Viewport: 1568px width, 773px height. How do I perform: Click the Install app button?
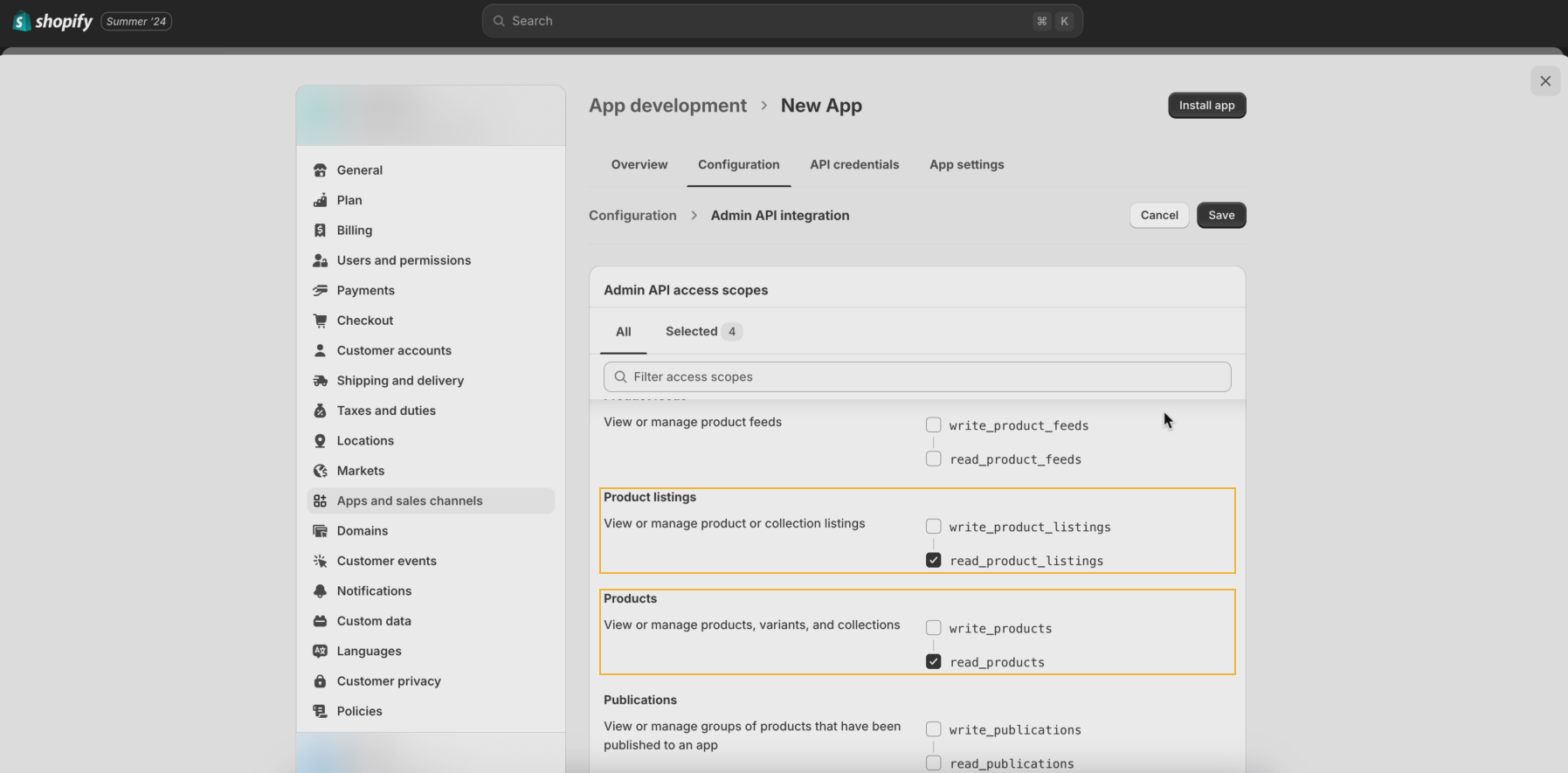click(x=1207, y=106)
